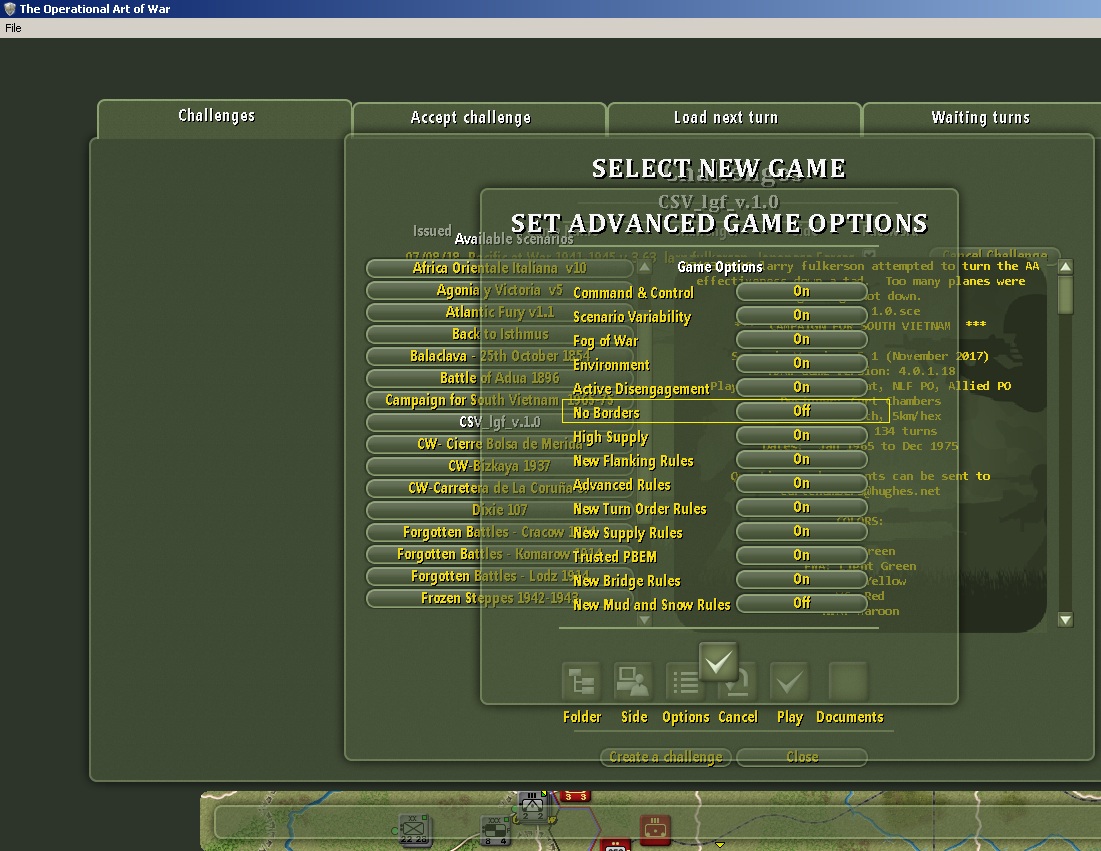
Task: Select the CW-Bizkaya 1937 scenario
Action: tap(499, 466)
